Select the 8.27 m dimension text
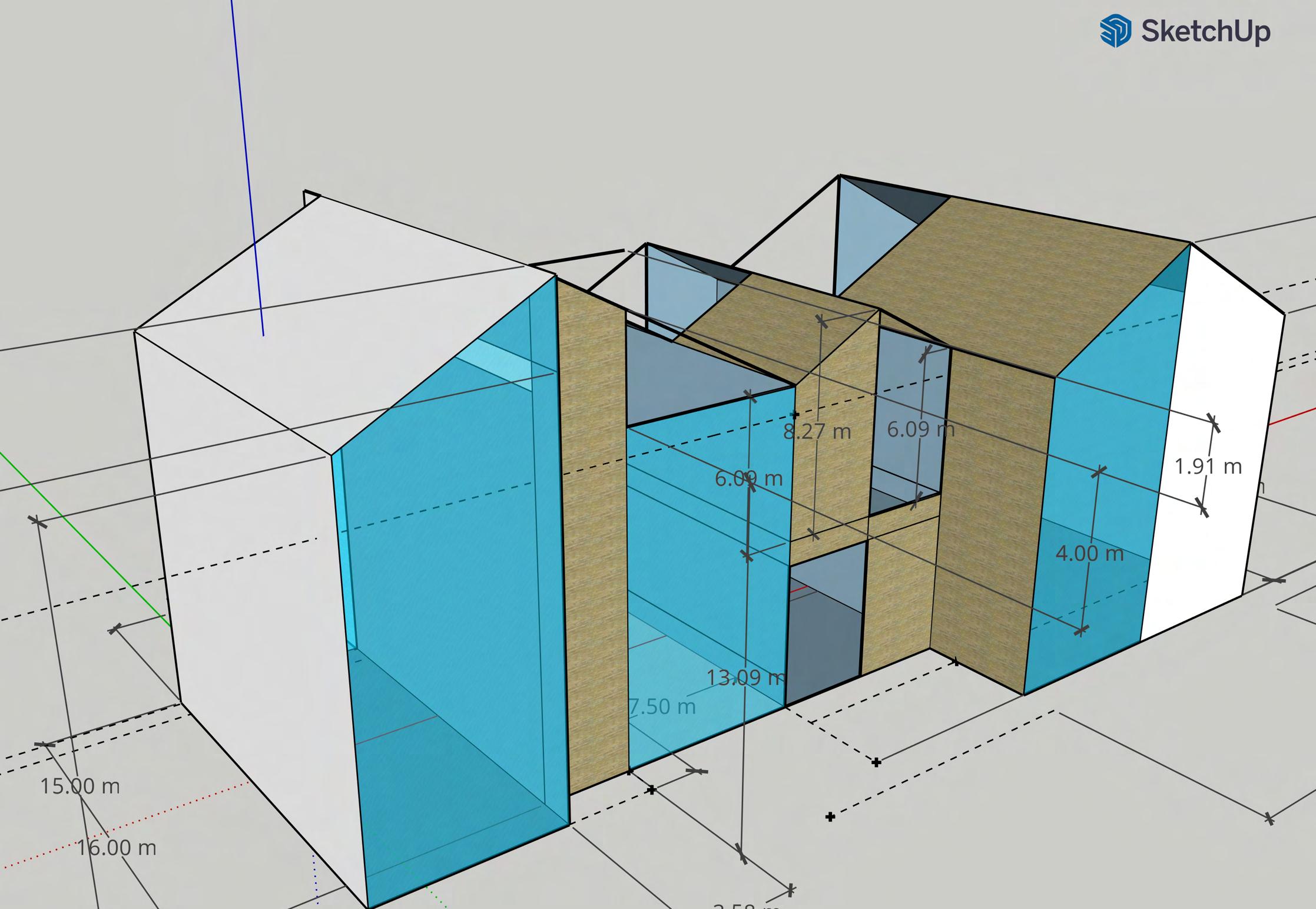The height and width of the screenshot is (909, 1316). coord(817,432)
